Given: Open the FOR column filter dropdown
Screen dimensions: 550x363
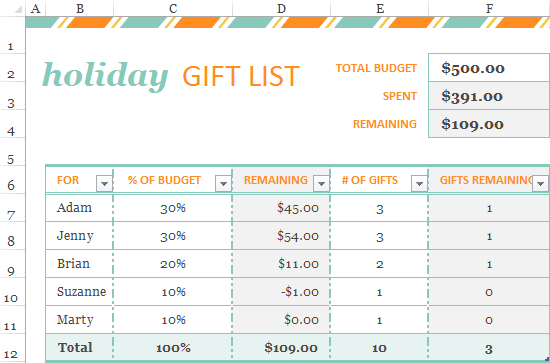Looking at the screenshot, I should (104, 183).
